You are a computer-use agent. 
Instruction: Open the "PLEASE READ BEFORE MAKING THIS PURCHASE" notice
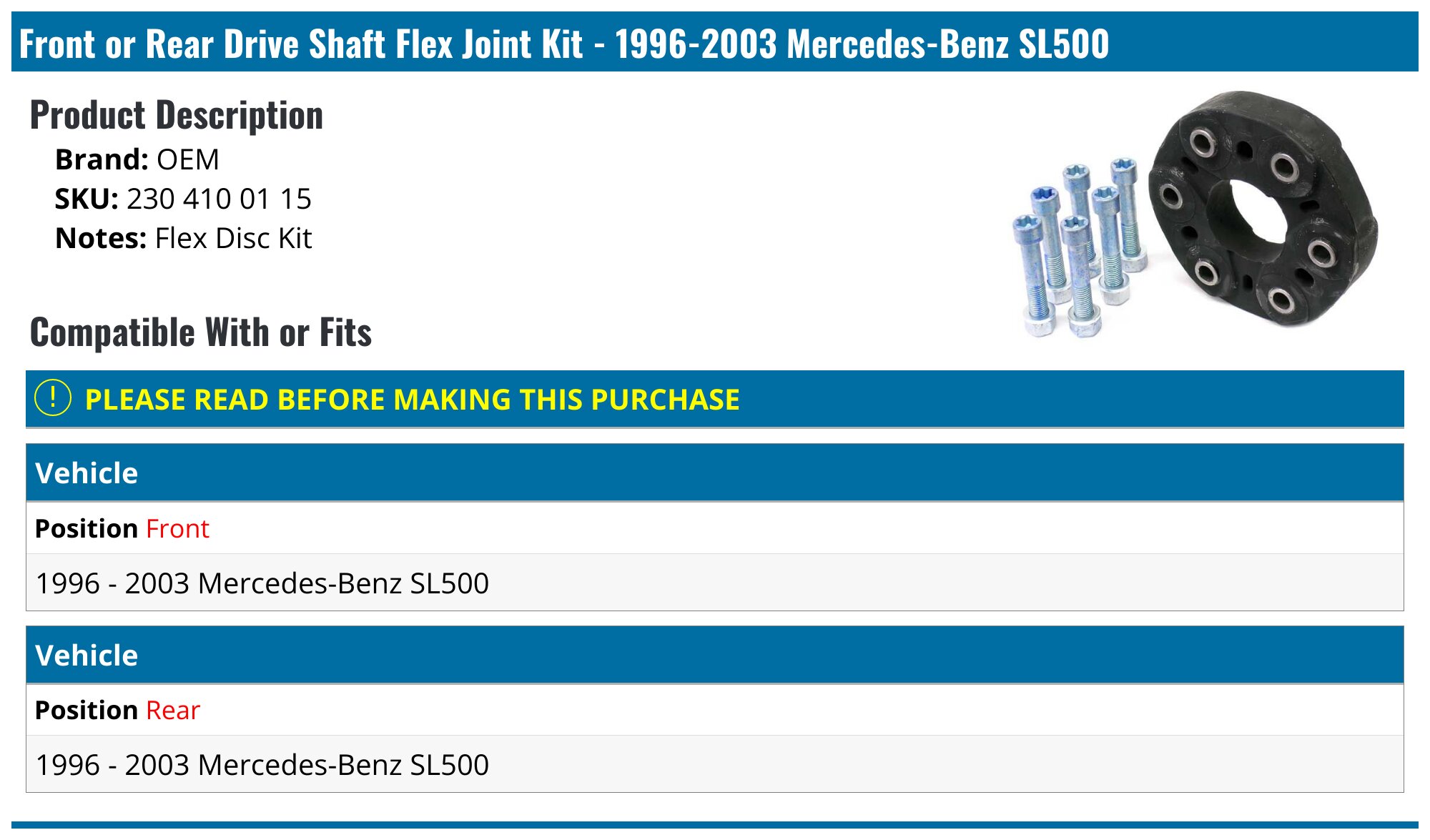(x=412, y=399)
